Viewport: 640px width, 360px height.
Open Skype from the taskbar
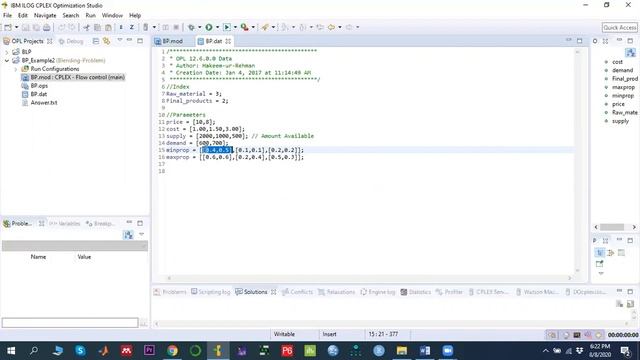[80, 351]
